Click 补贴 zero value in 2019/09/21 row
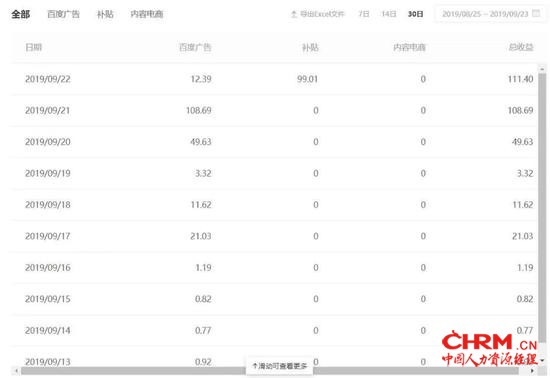This screenshot has height=378, width=550. 316,110
